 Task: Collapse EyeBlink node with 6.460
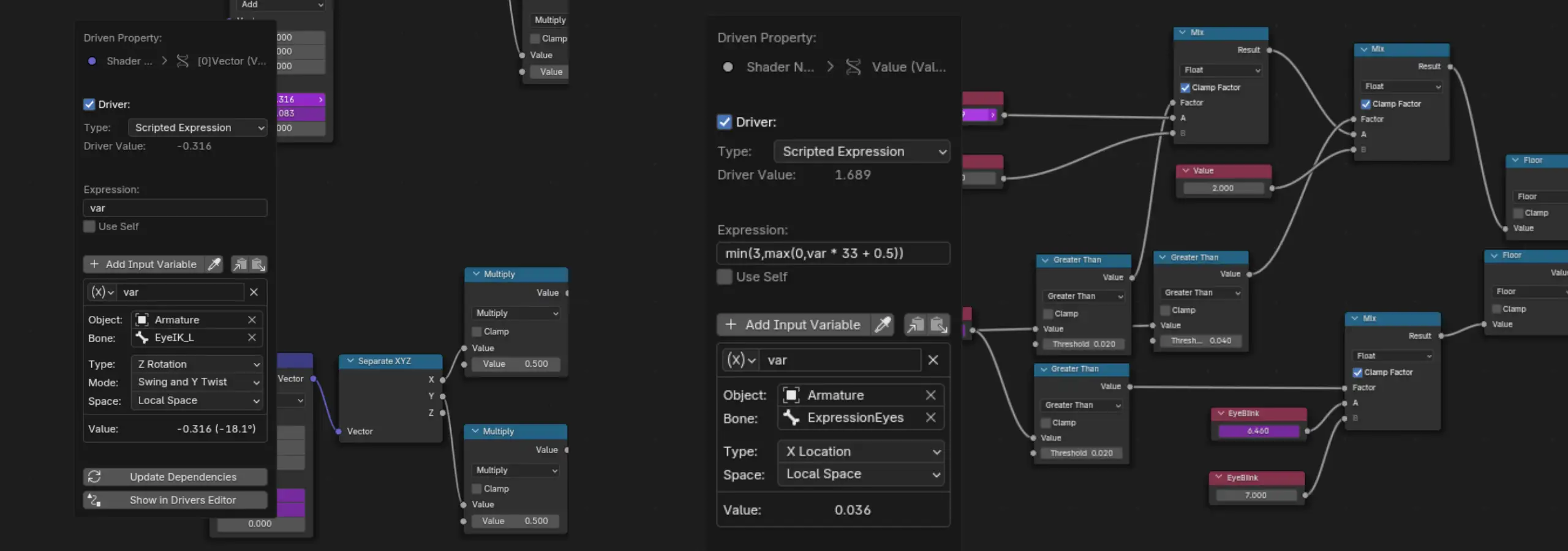tap(1221, 413)
